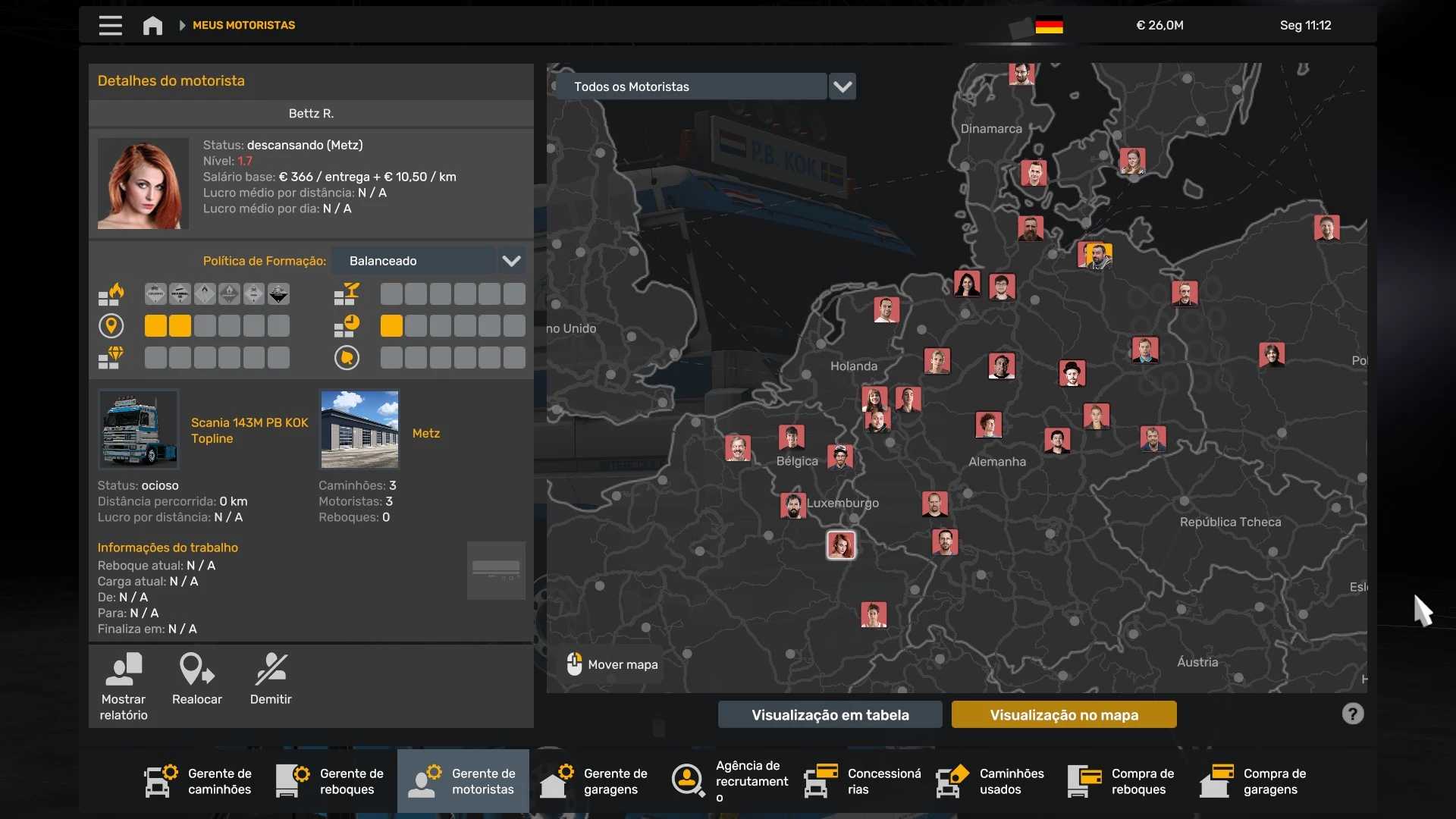
Task: Click the Metz garage link
Action: [425, 433]
